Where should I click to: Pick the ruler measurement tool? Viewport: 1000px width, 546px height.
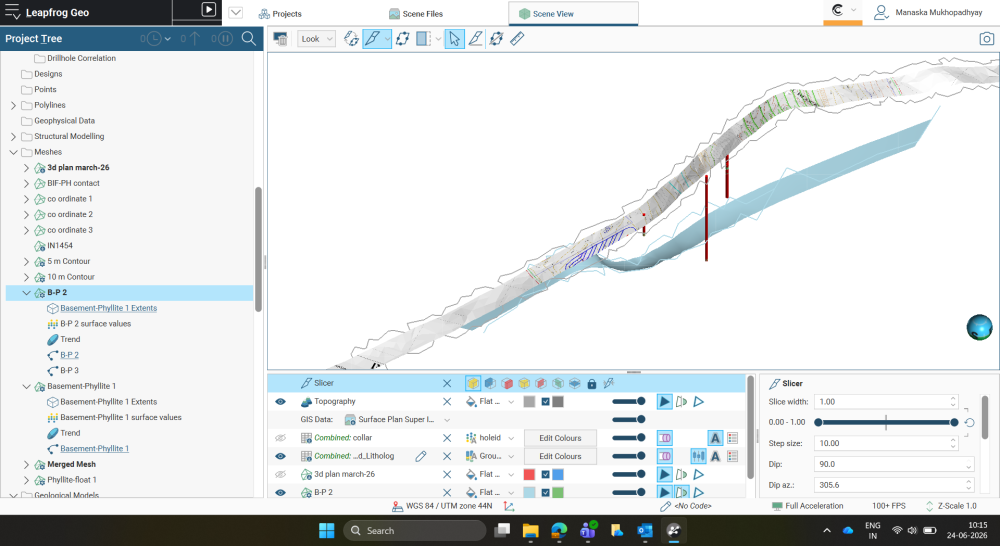(517, 39)
